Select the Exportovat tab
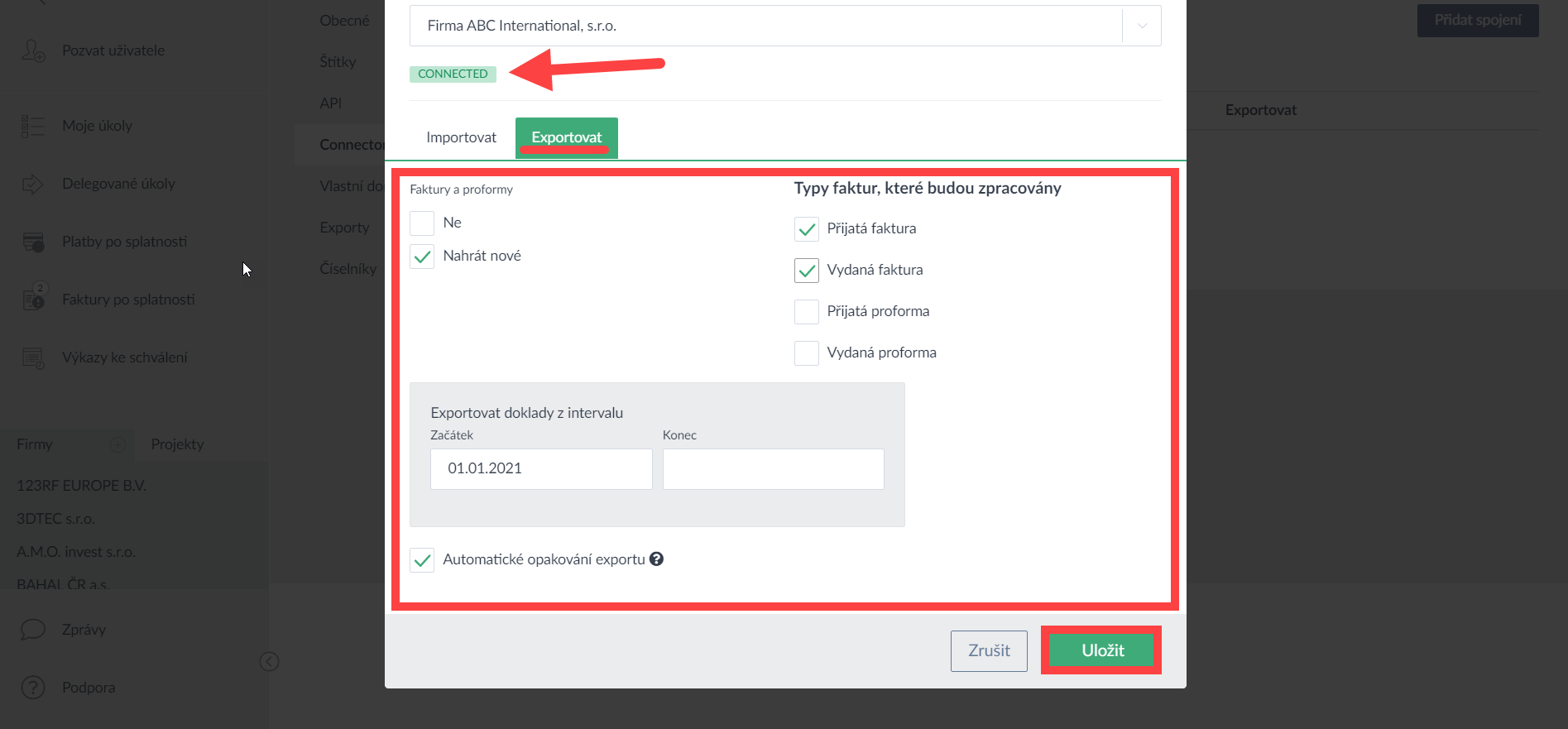Image resolution: width=1568 pixels, height=729 pixels. point(566,137)
